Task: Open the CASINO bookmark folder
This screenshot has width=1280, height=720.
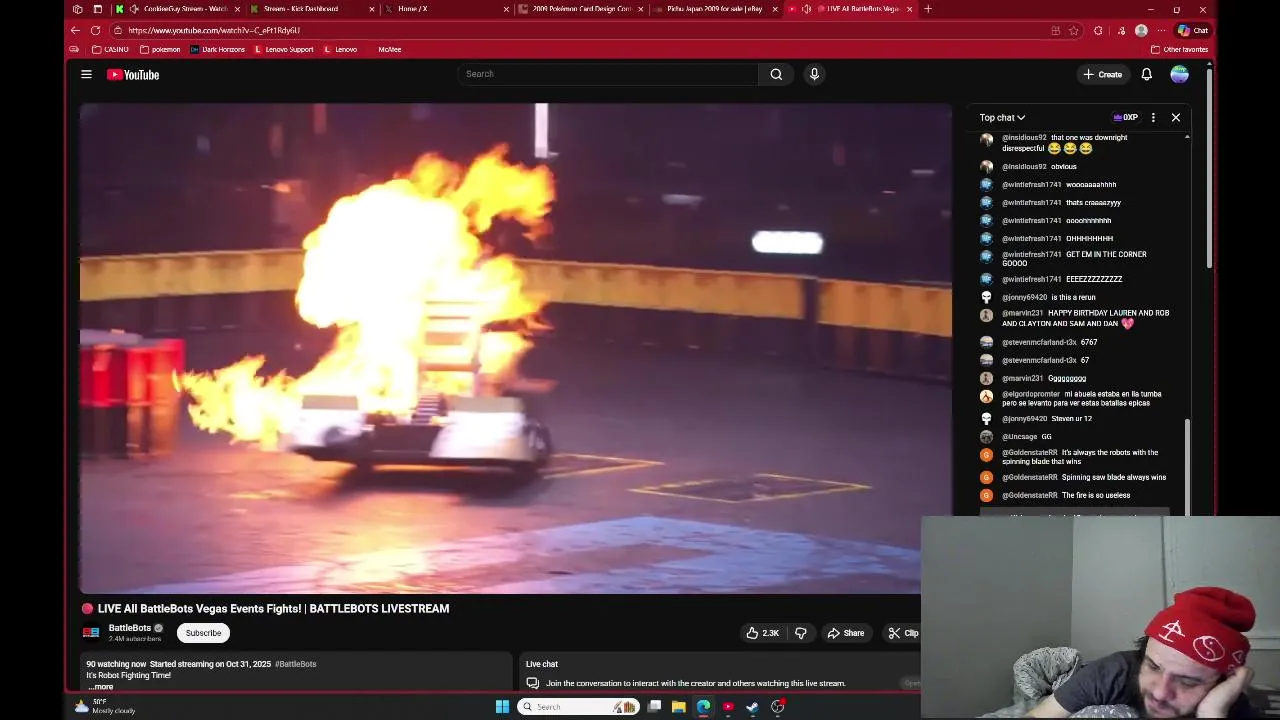Action: click(110, 49)
